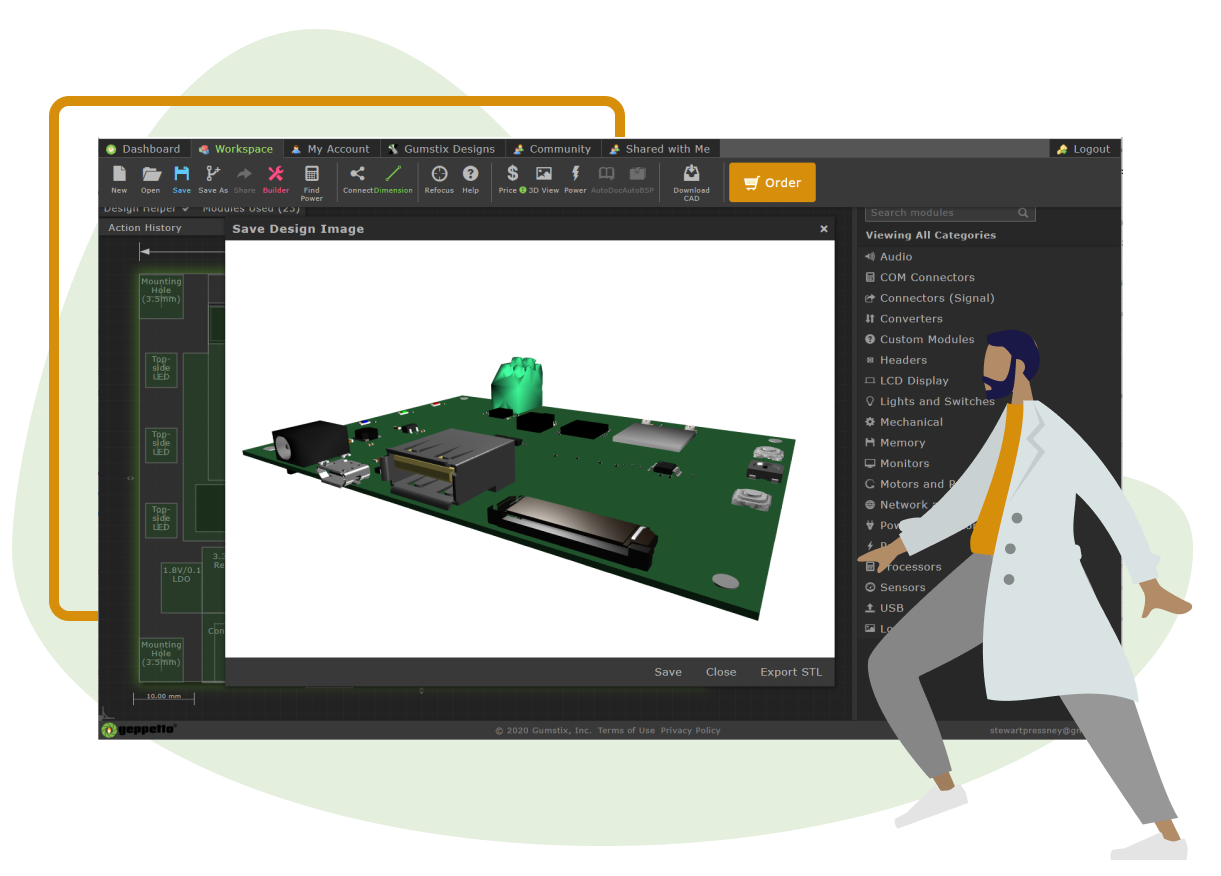Click the Refocus crosshair icon
Viewport: 1221px width, 876px height.
439,174
